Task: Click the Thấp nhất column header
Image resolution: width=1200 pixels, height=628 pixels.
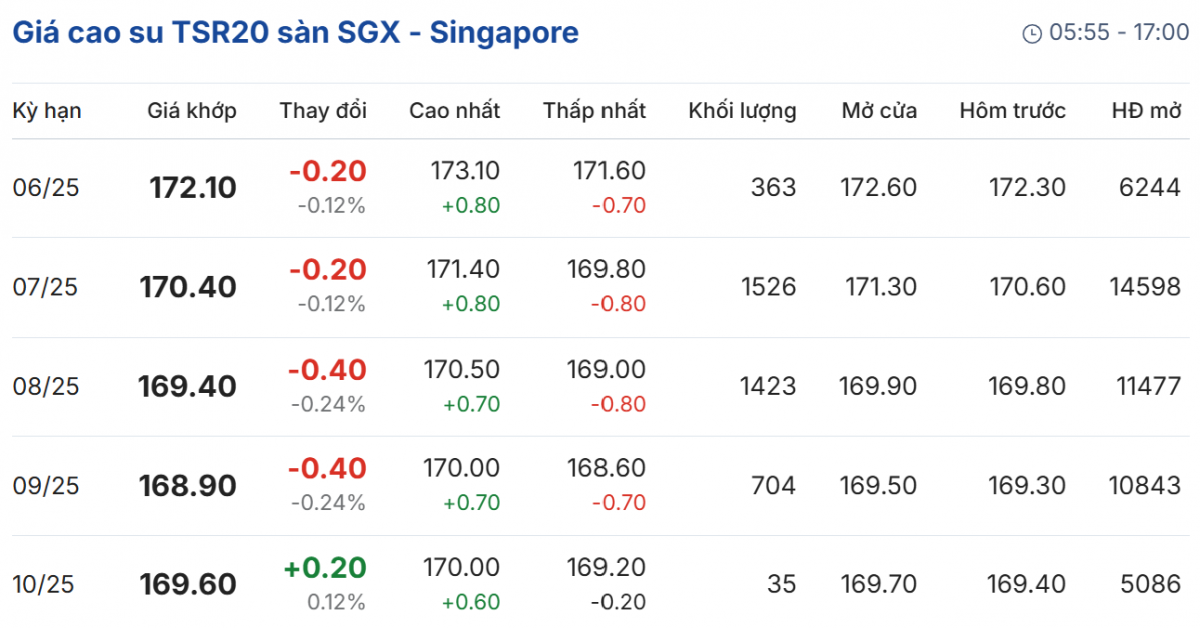Action: click(x=594, y=110)
